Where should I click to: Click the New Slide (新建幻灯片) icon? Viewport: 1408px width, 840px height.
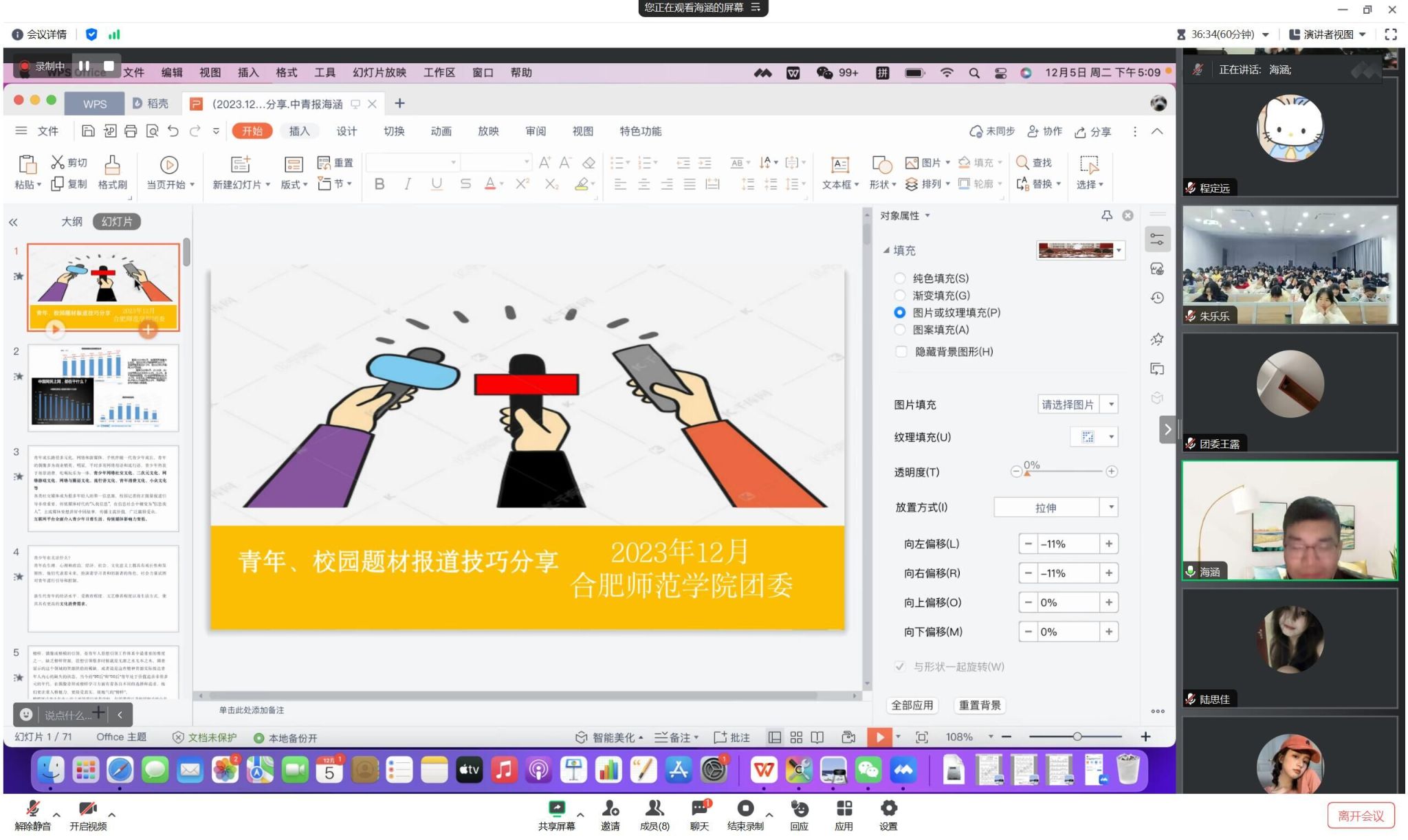241,165
